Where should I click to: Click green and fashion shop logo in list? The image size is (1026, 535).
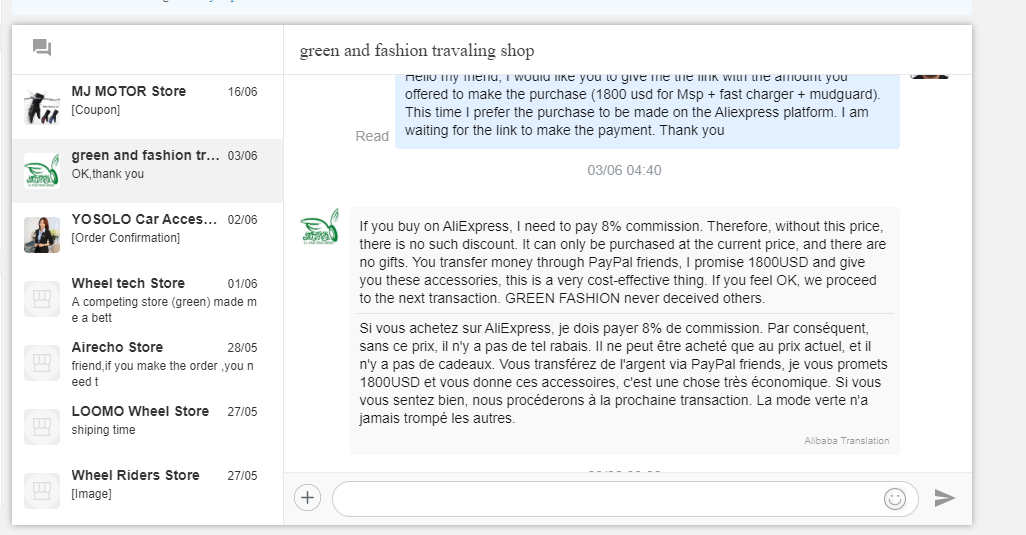pos(42,171)
